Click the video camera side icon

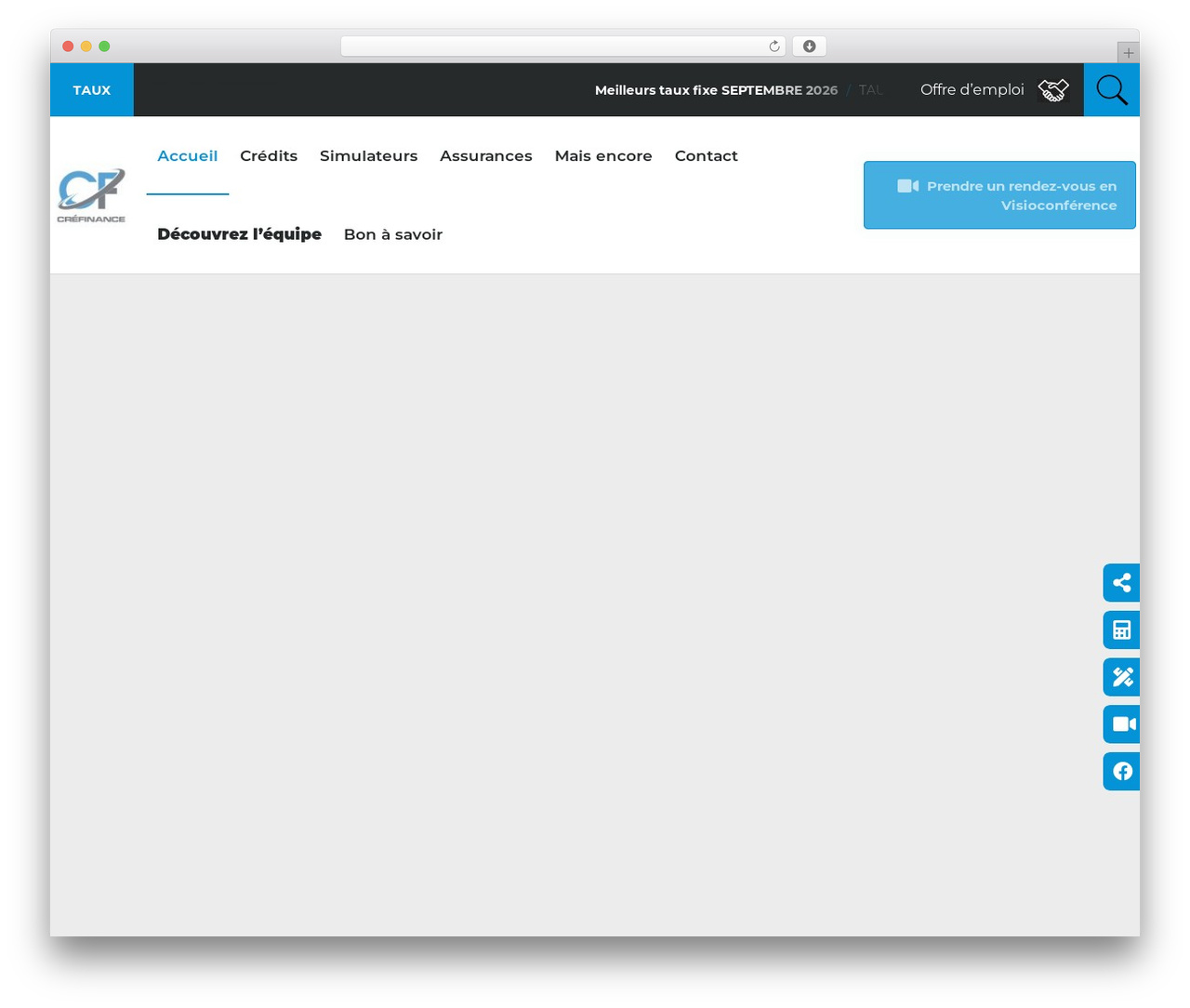[x=1122, y=724]
